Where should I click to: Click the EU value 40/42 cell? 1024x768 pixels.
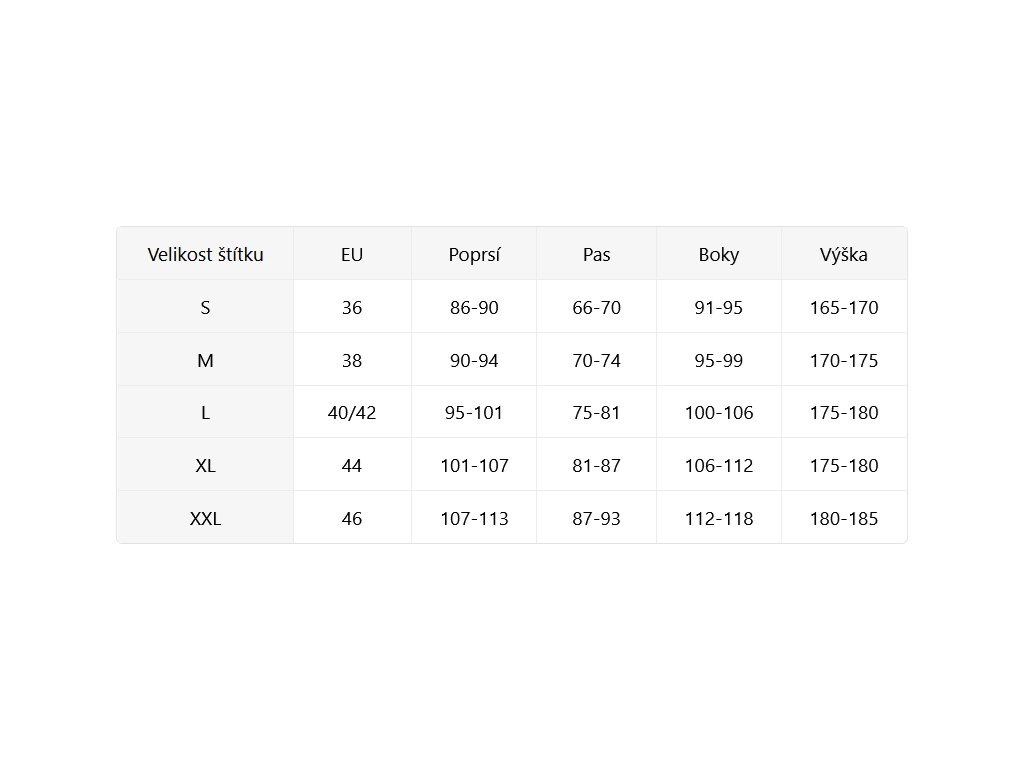[352, 412]
